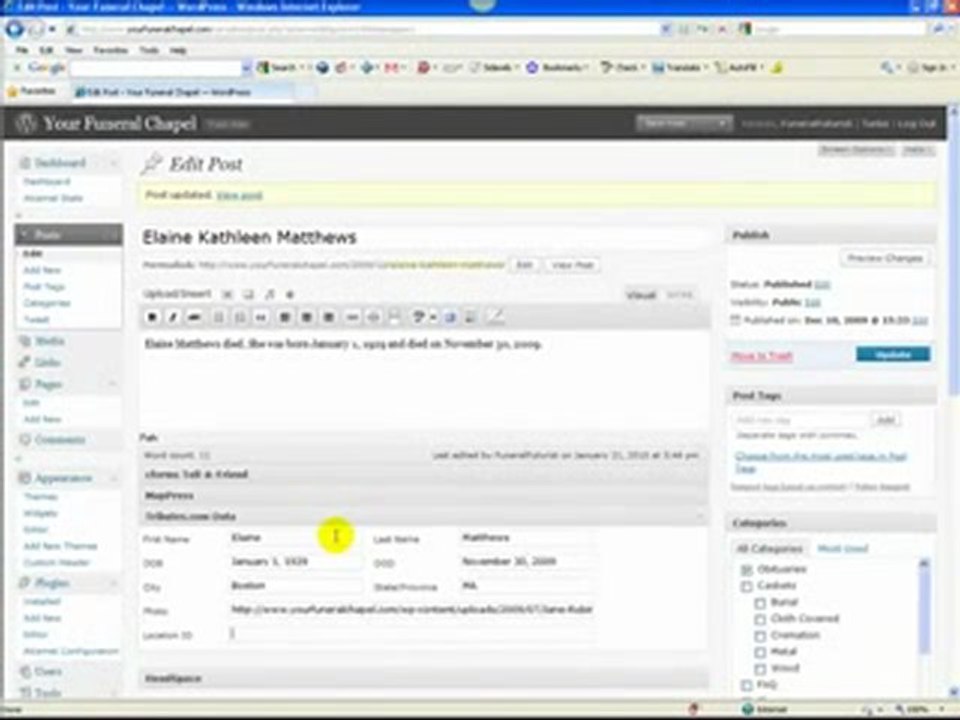Screen dimensions: 960x720
Task: Click the Back button in the browser
Action: [15, 29]
